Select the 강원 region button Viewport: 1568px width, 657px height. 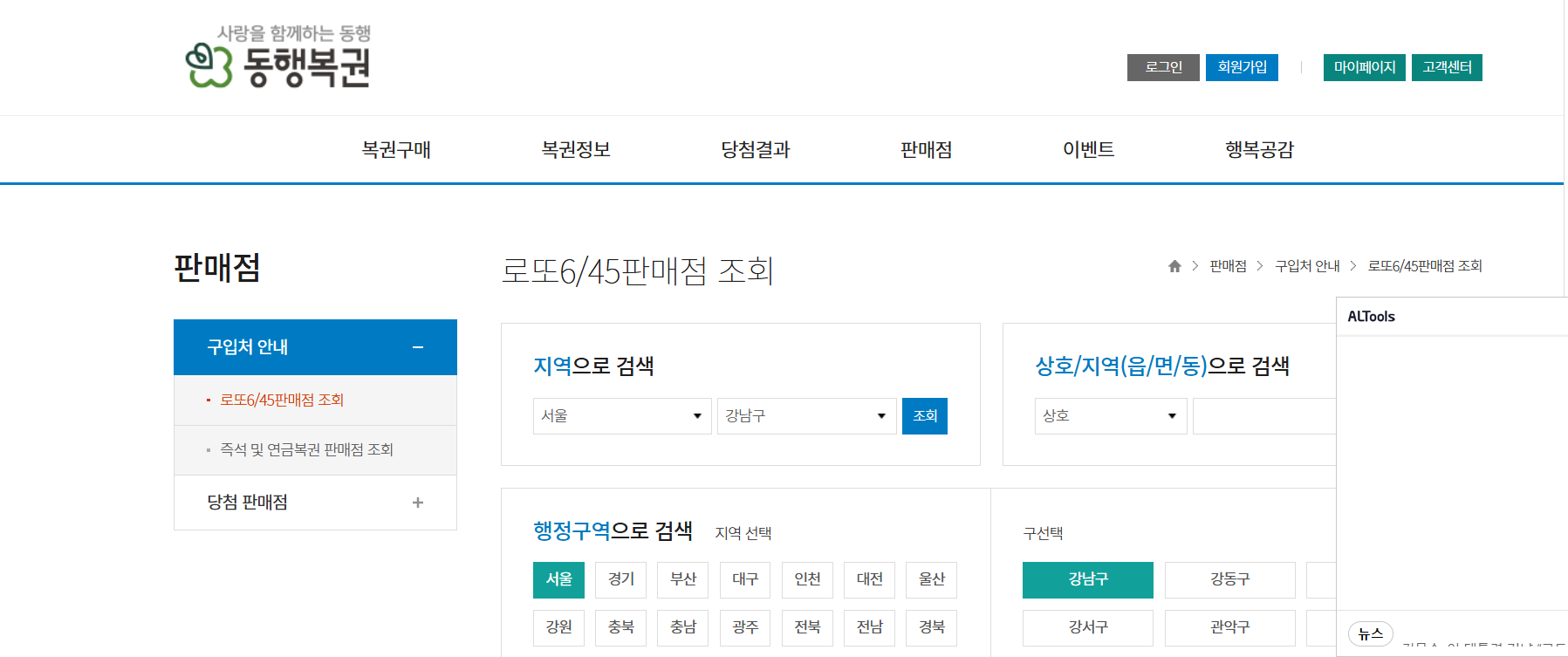(x=559, y=627)
